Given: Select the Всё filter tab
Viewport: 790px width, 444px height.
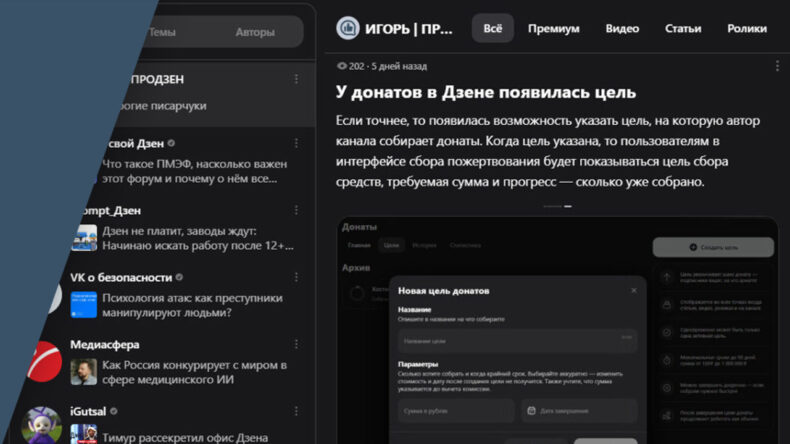Looking at the screenshot, I should [x=493, y=28].
